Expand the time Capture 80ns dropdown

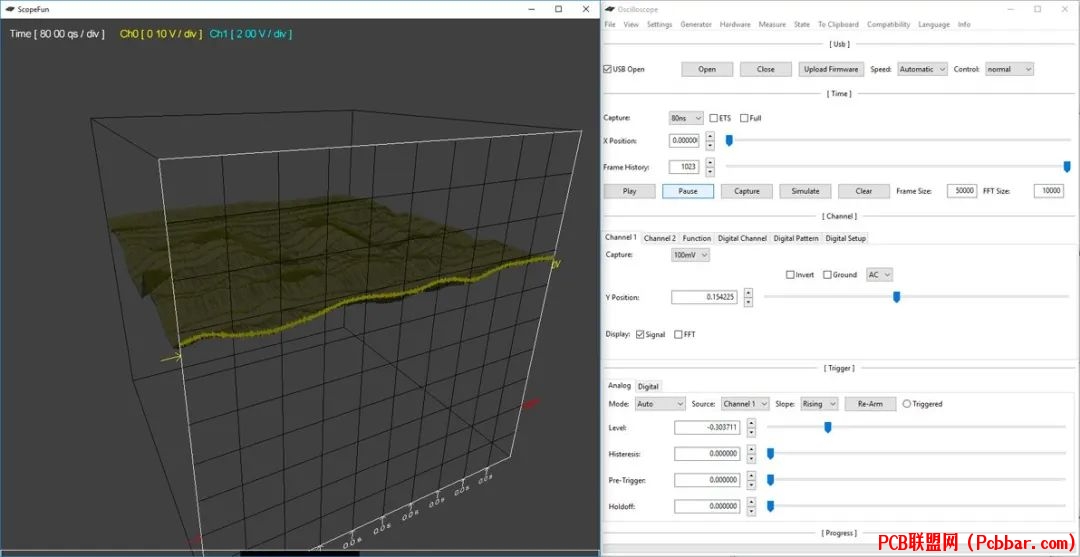pyautogui.click(x=686, y=118)
